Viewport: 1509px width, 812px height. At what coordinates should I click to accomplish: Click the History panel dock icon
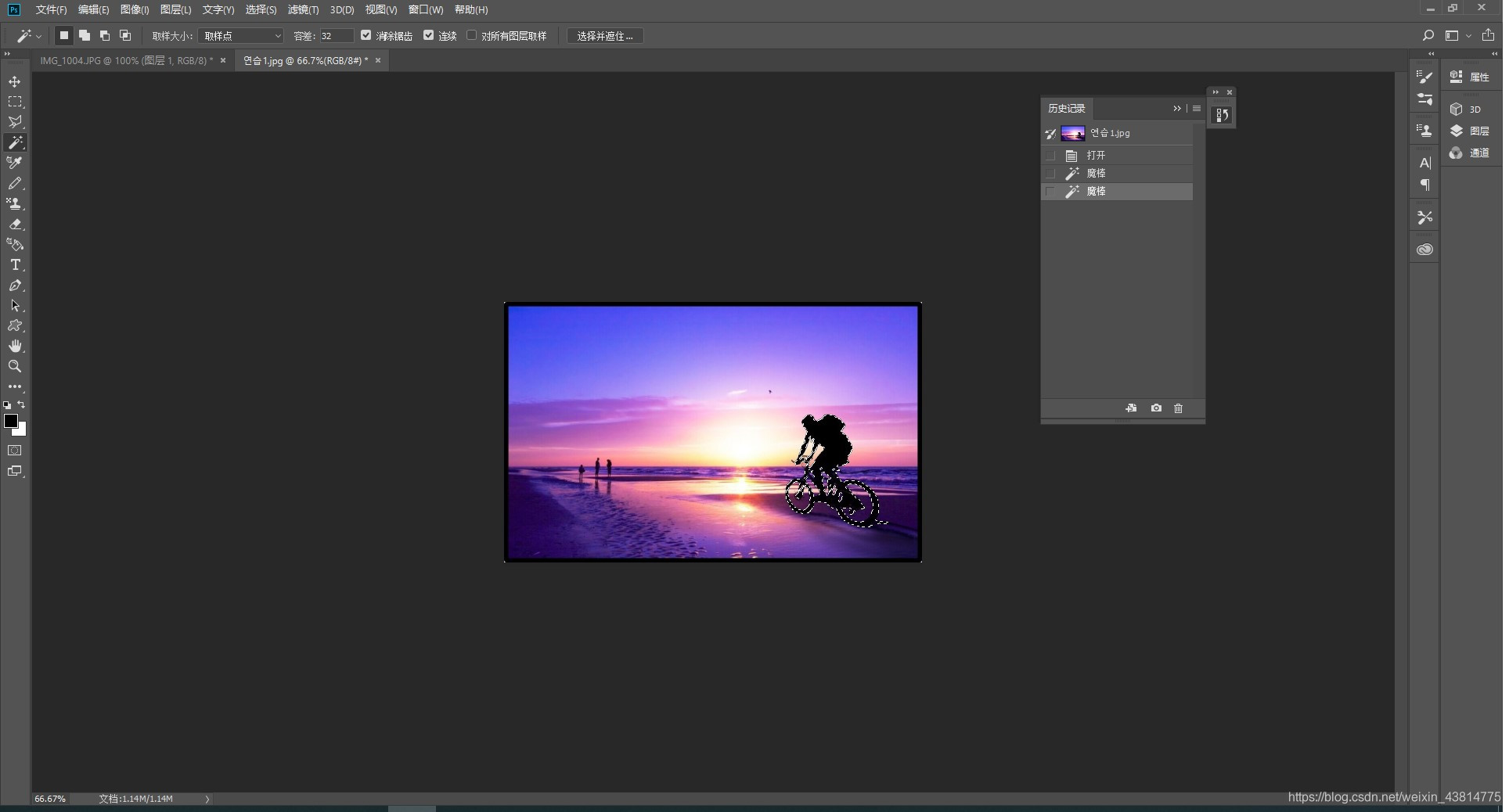pos(1222,115)
